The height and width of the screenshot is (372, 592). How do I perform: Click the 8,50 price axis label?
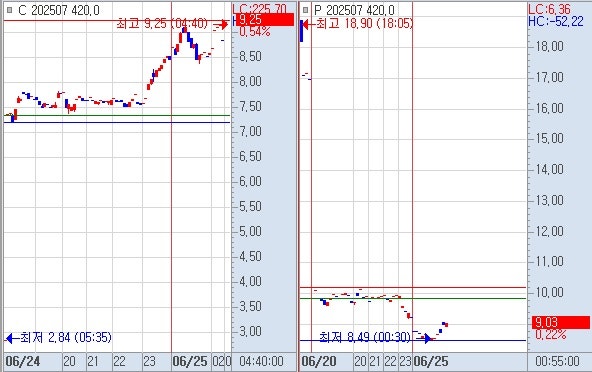[250, 57]
